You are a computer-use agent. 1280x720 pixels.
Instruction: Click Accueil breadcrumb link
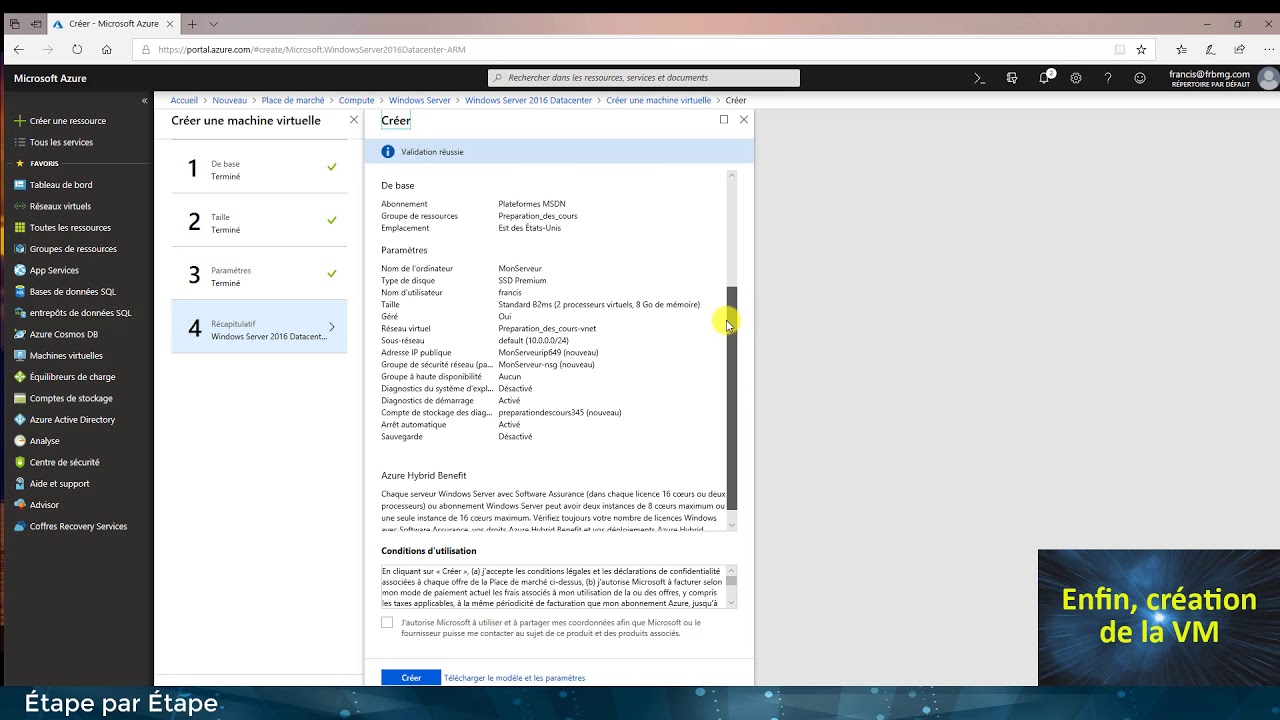(x=184, y=100)
